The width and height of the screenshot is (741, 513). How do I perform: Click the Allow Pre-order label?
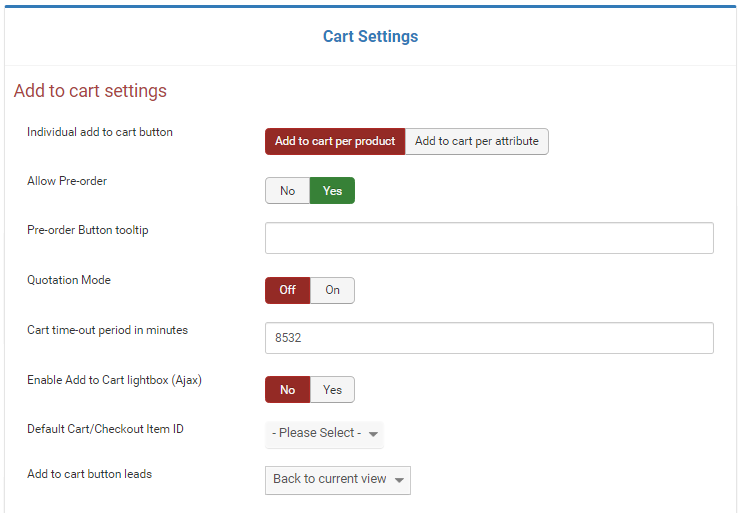pyautogui.click(x=67, y=181)
